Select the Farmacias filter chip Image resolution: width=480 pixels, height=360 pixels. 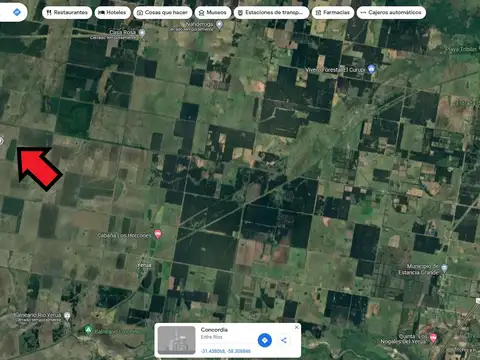333,13
